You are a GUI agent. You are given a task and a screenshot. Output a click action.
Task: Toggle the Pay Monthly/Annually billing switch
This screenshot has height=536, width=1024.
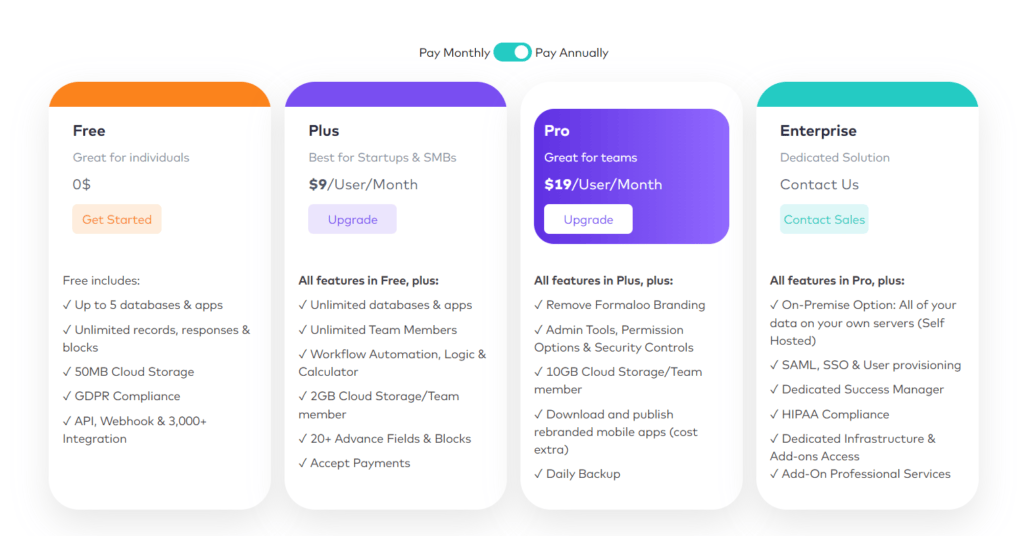[x=512, y=52]
